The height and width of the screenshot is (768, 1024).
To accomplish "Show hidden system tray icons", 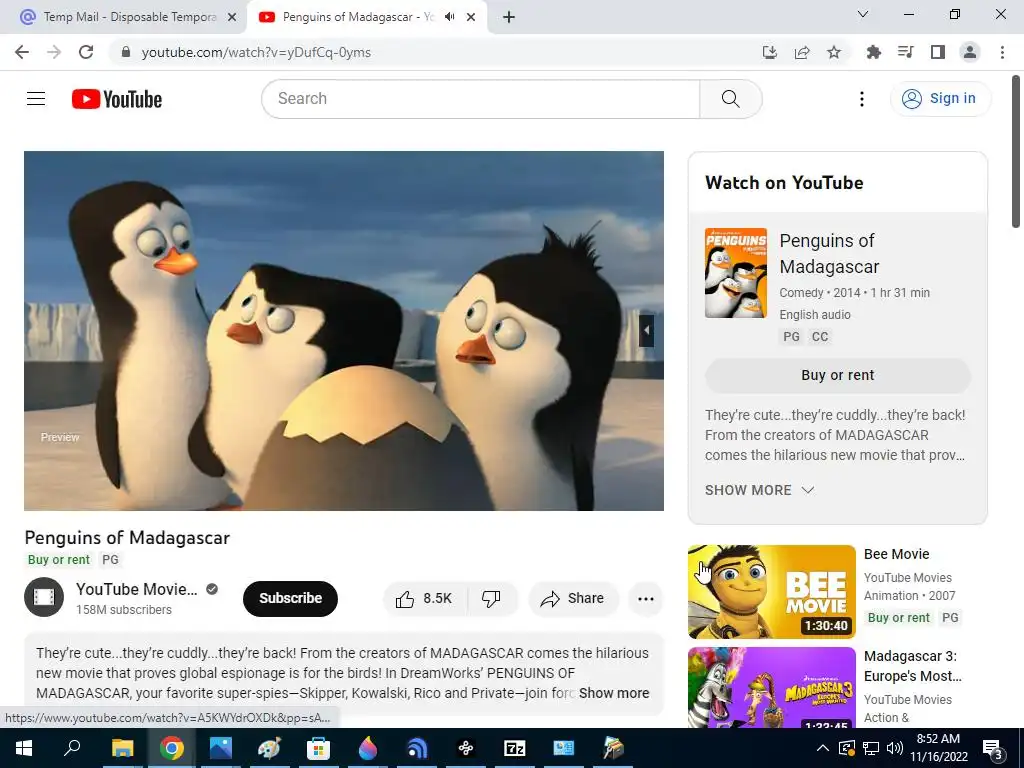I will pos(823,748).
